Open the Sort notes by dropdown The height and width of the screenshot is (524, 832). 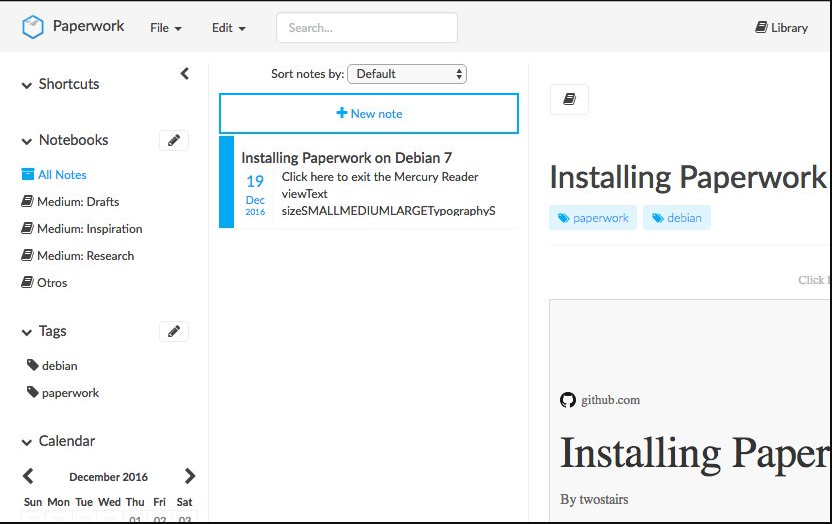[407, 74]
